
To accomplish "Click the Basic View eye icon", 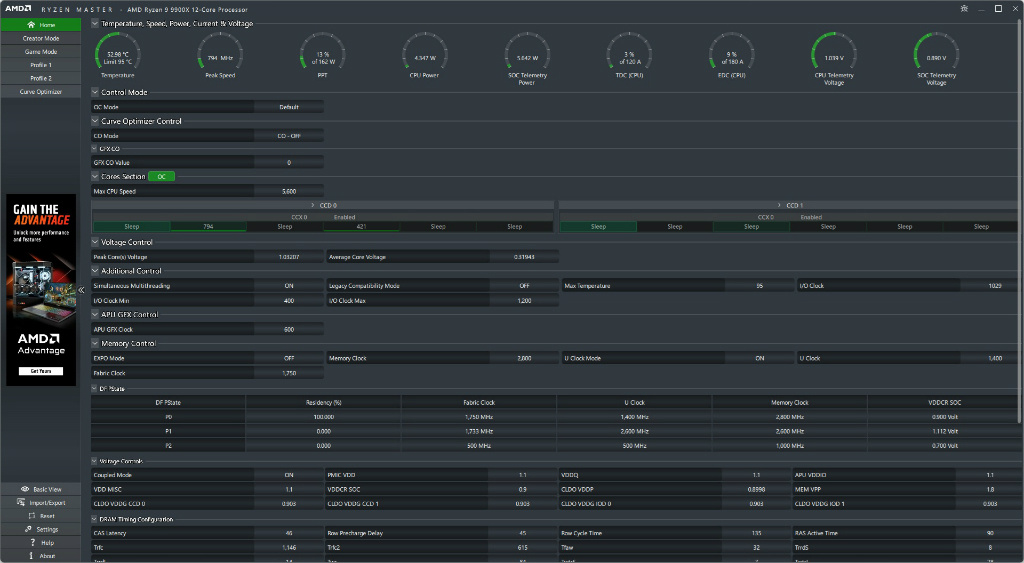I will (25, 489).
